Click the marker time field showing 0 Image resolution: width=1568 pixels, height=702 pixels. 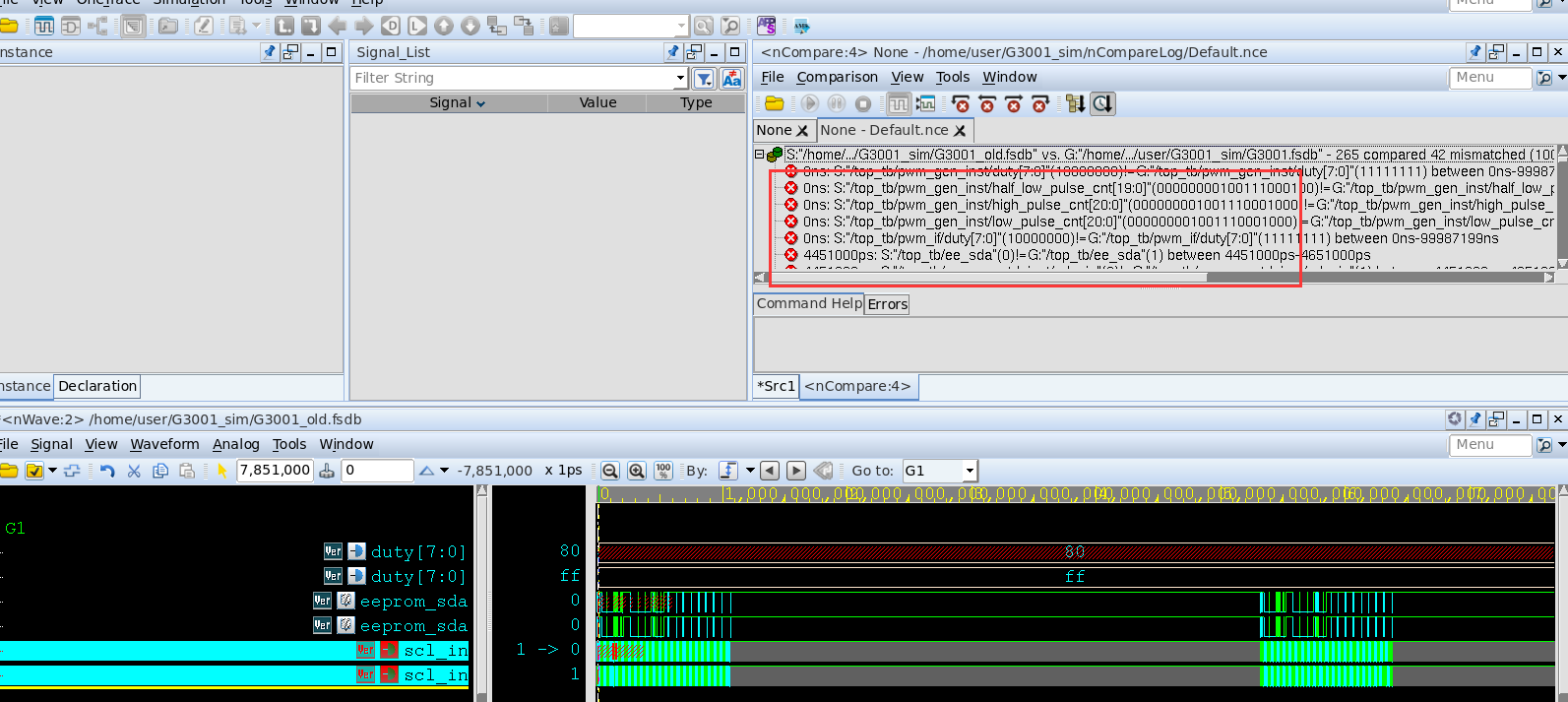378,471
